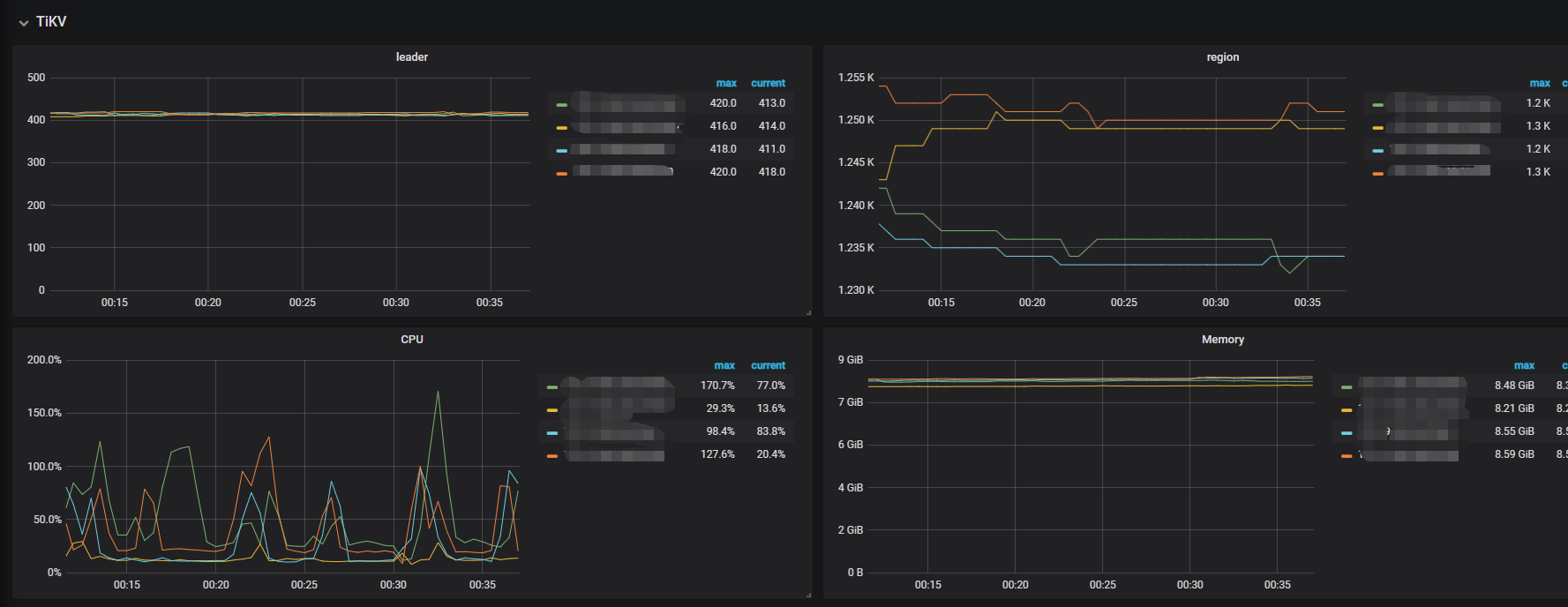Click the TiKV row title text
The image size is (1568, 607).
click(x=51, y=22)
